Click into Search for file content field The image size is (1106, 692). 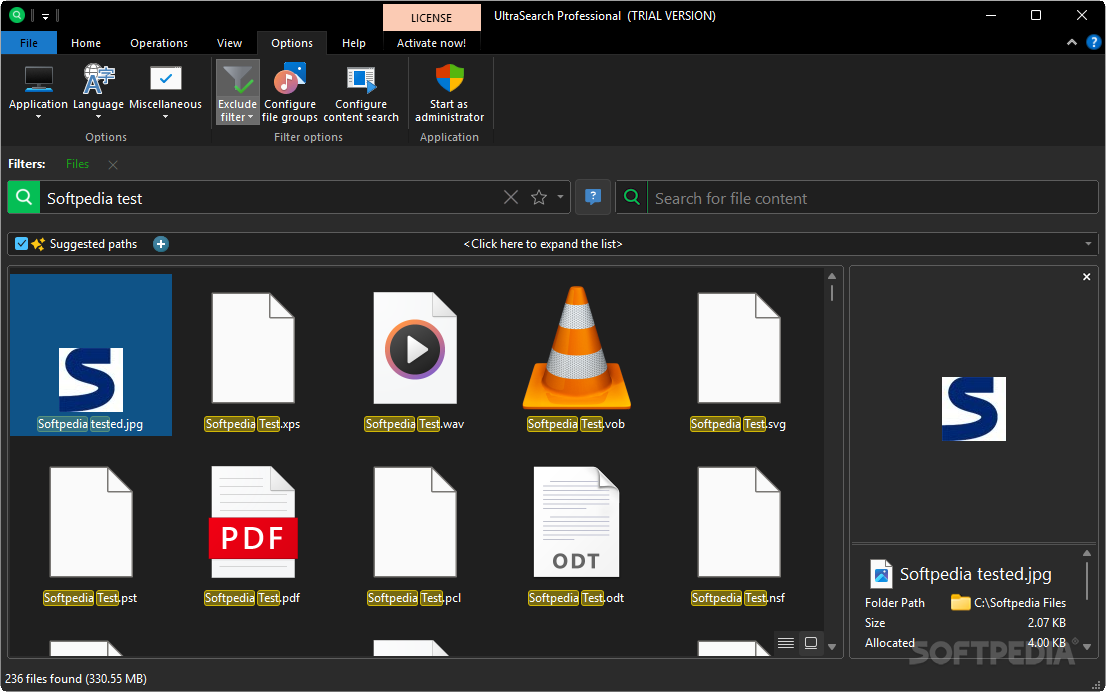[873, 198]
